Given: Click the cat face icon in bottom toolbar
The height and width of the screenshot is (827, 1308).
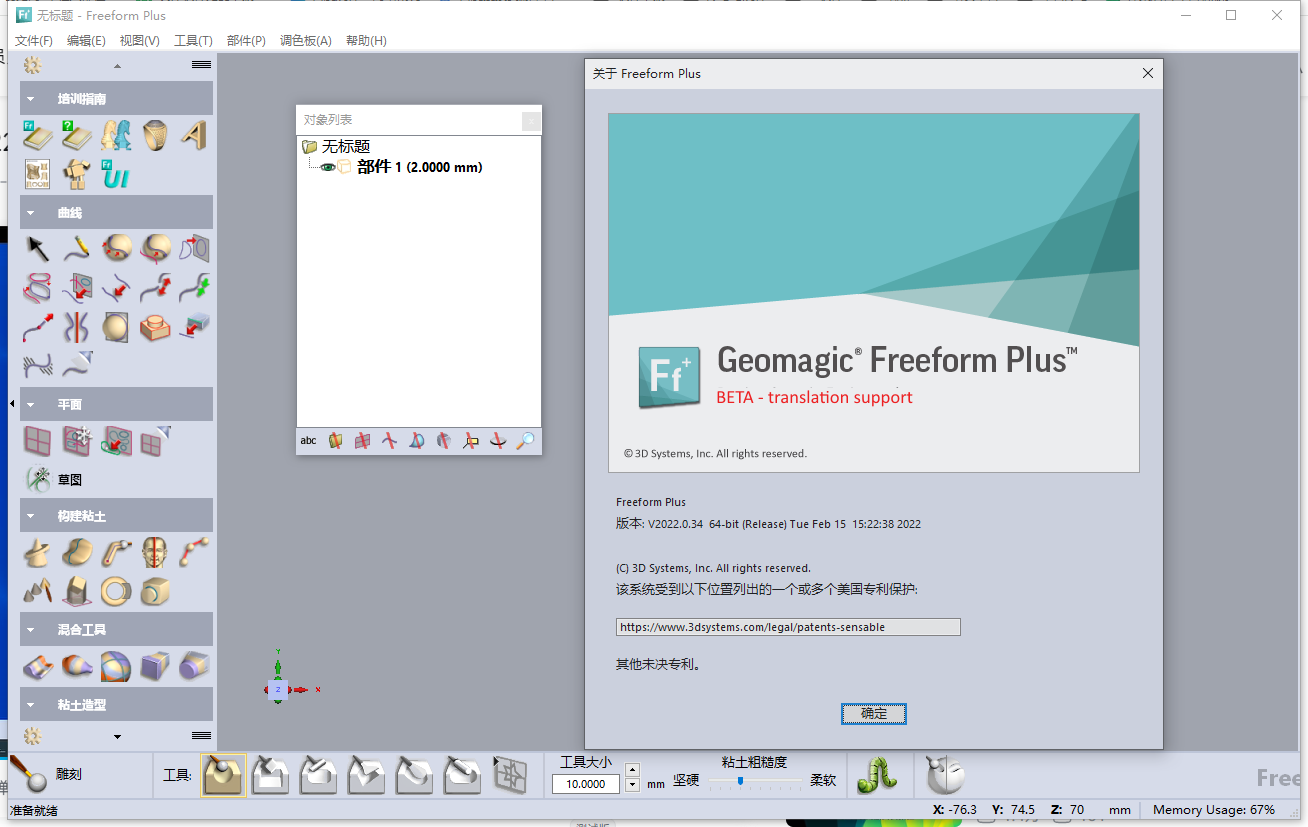Looking at the screenshot, I should [945, 775].
